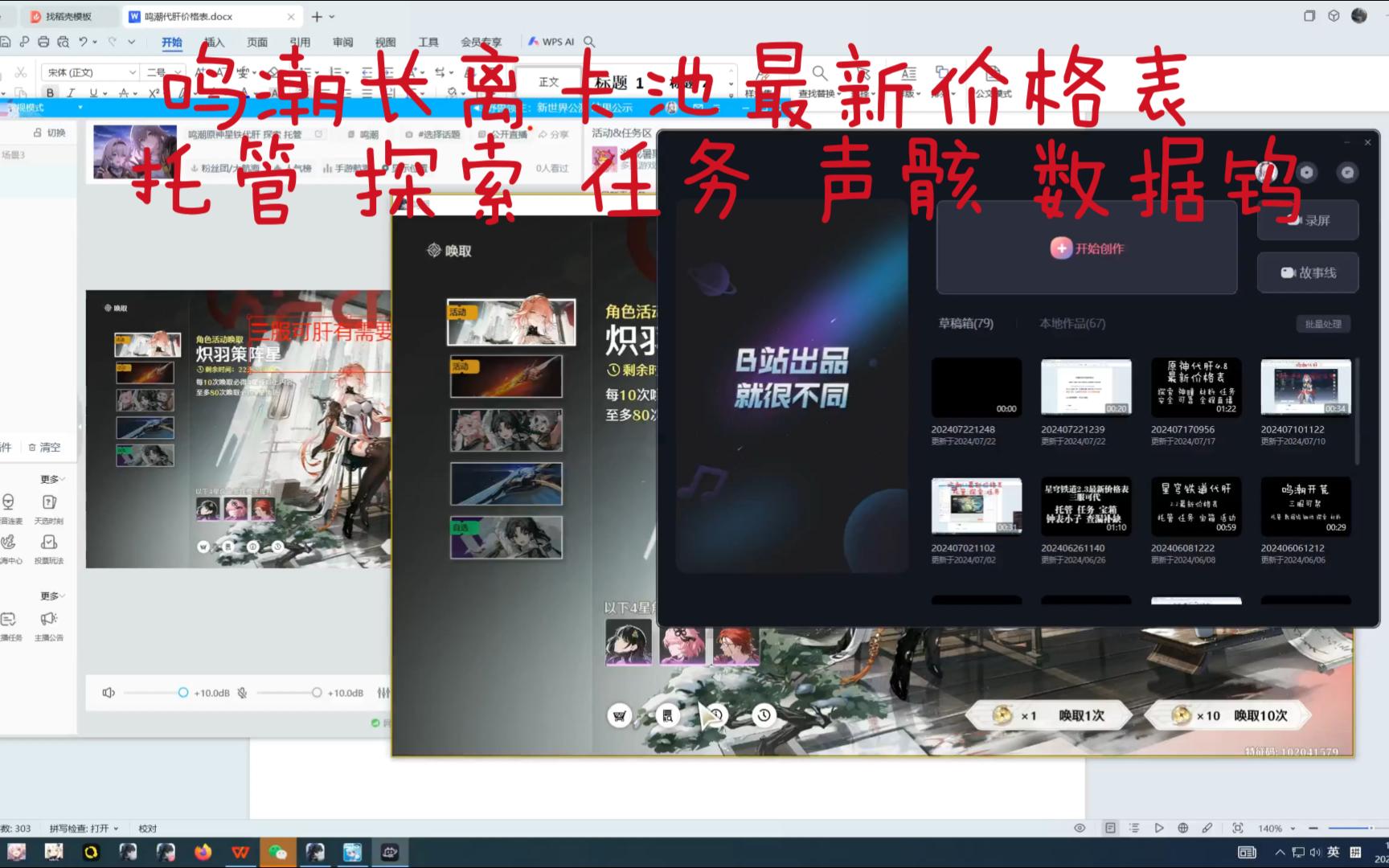Open the 审阅 ribbon tab

(x=343, y=43)
